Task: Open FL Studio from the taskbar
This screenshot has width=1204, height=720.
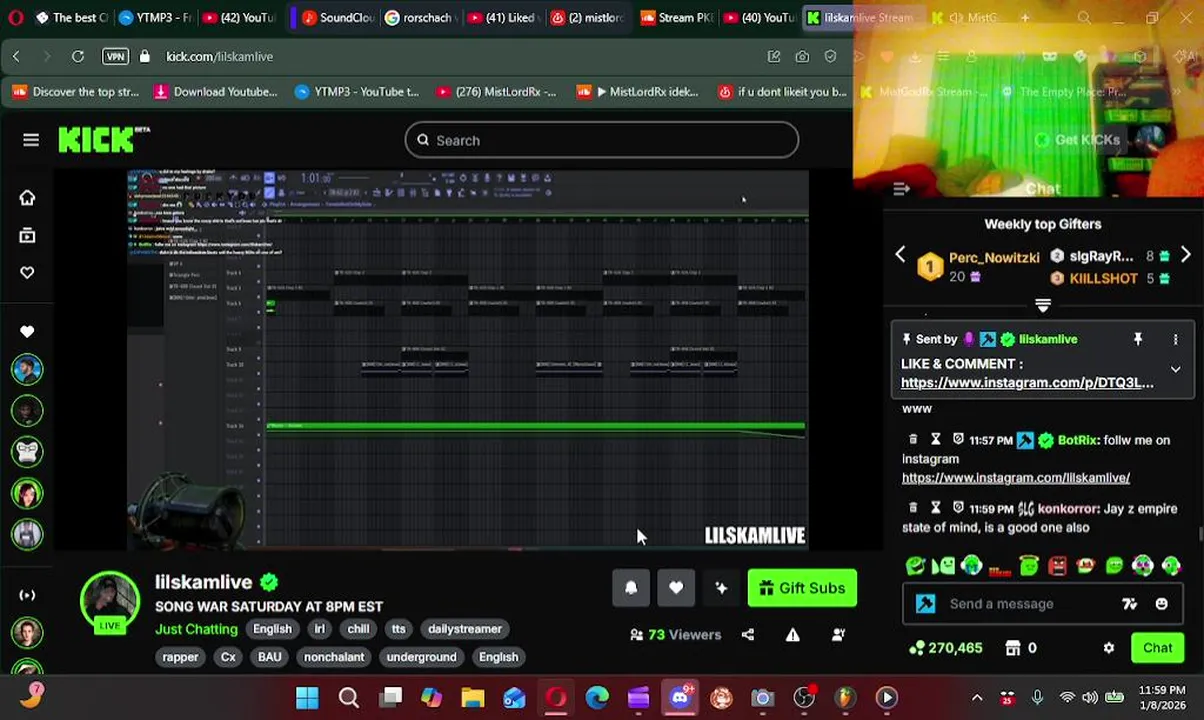Action: [845, 697]
